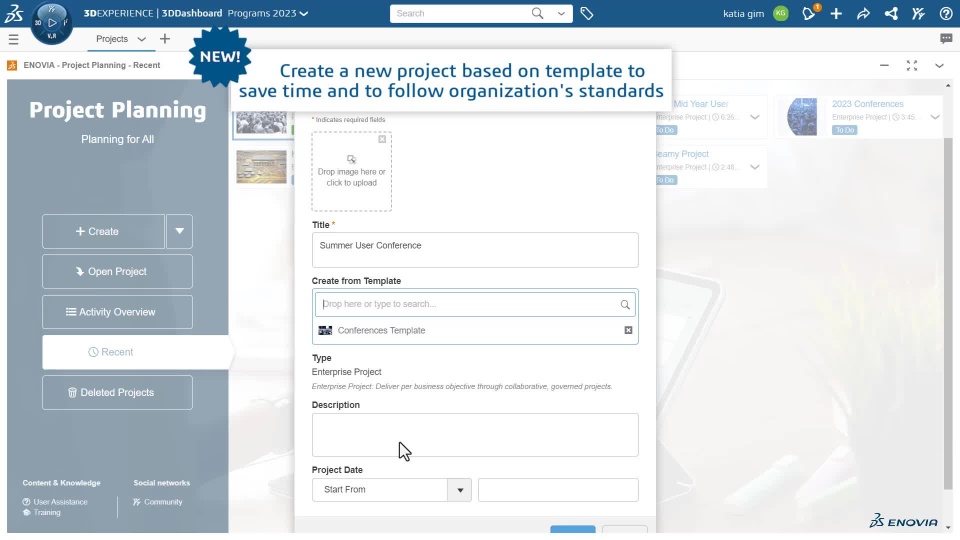Click the Conferences Template thumbnail icon
Screen dimensions: 960x540
(325, 330)
